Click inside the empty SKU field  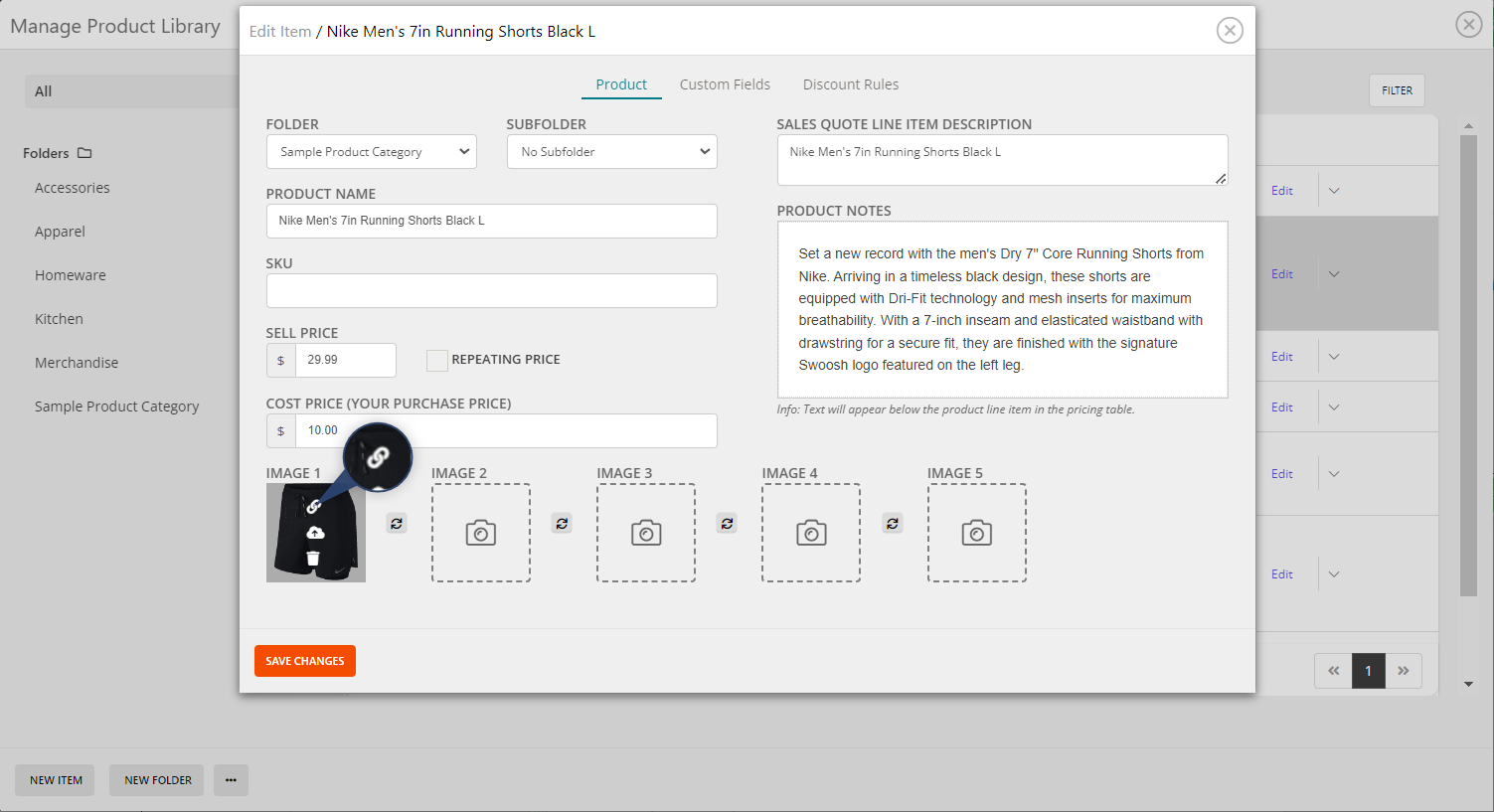[x=491, y=290]
